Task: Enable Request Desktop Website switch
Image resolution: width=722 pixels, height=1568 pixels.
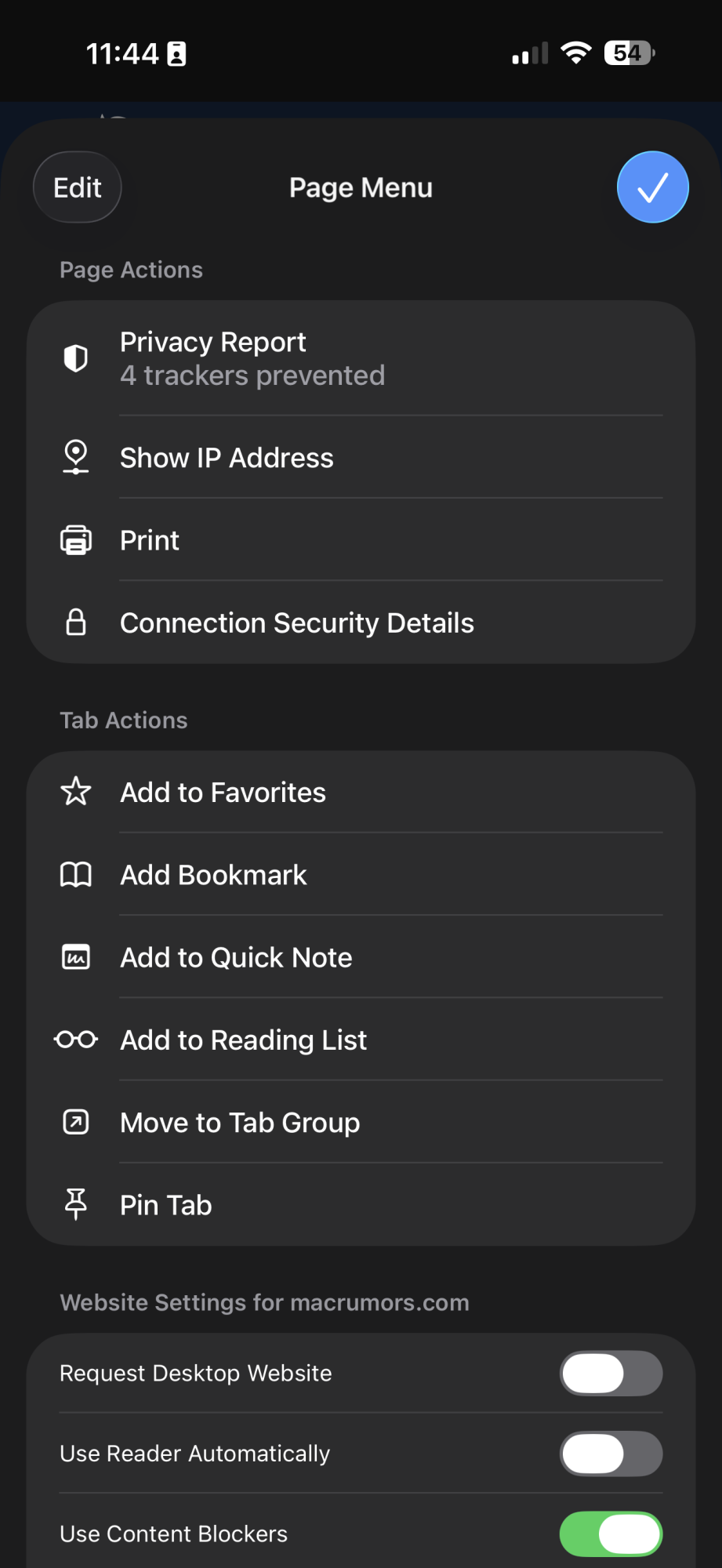Action: click(611, 1373)
